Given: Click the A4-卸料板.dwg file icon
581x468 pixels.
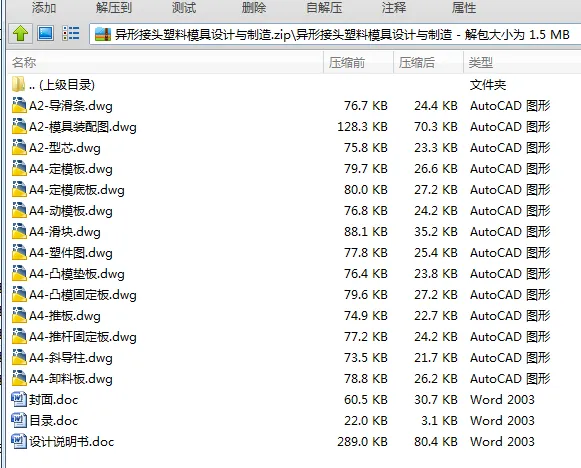Looking at the screenshot, I should (19, 379).
